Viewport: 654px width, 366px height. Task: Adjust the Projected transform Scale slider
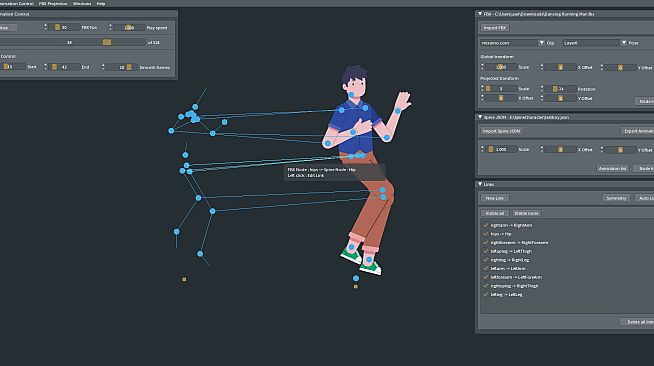click(x=501, y=89)
